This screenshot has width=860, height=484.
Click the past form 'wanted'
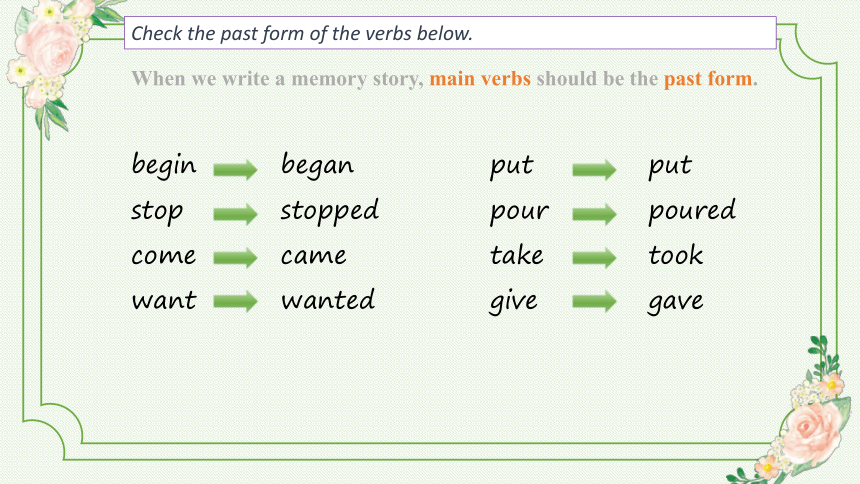[x=328, y=300]
